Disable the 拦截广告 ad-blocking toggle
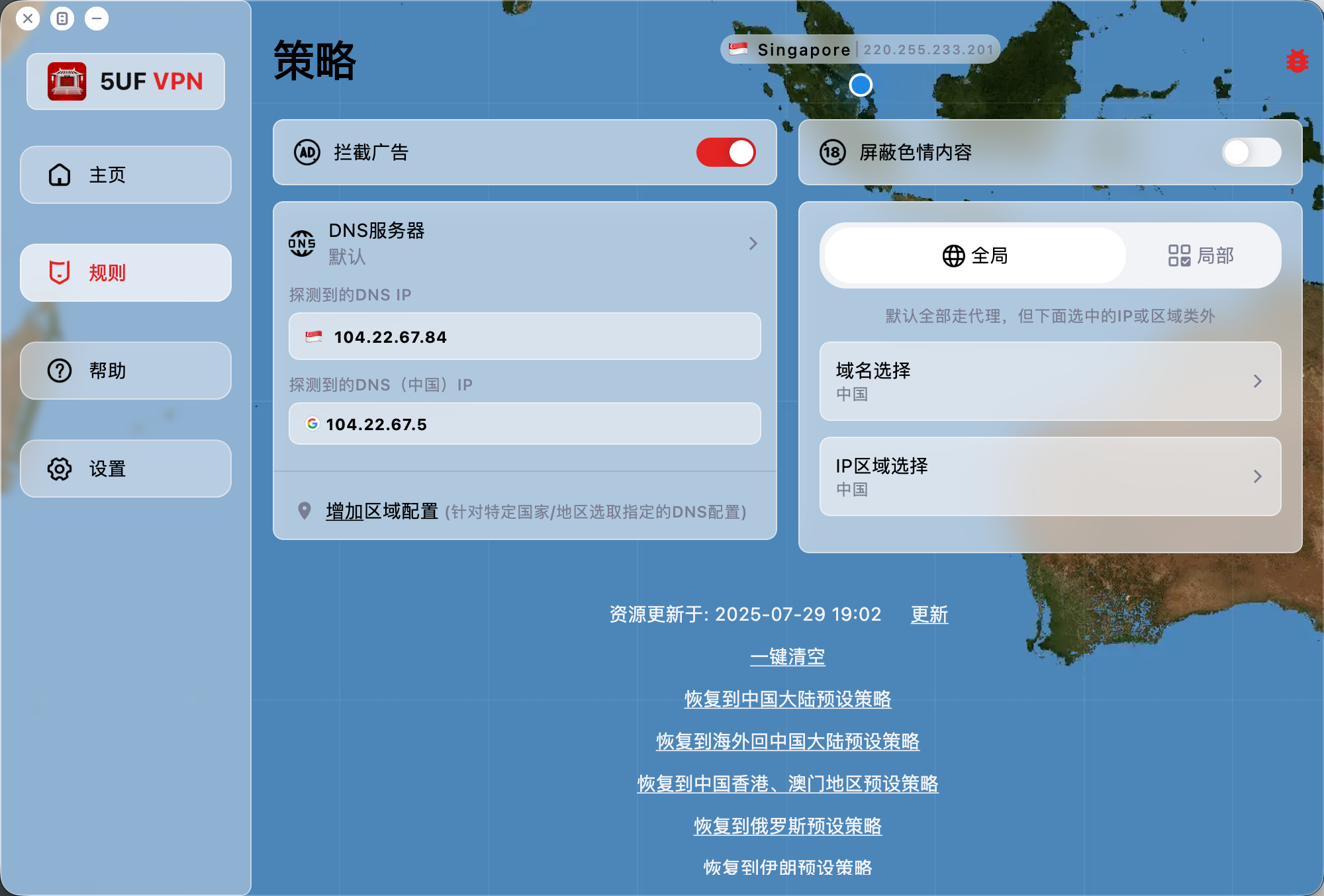 pos(726,152)
